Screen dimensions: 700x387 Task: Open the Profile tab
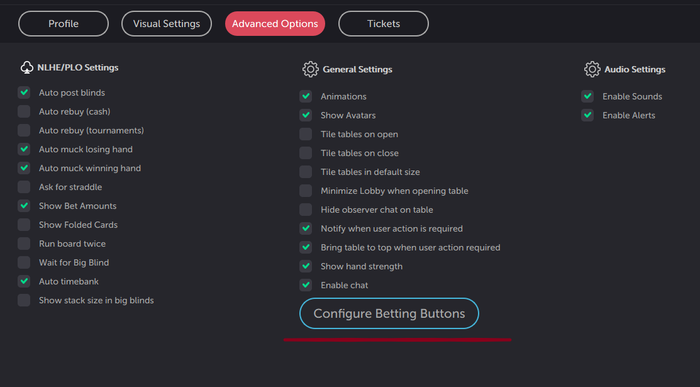pos(63,24)
